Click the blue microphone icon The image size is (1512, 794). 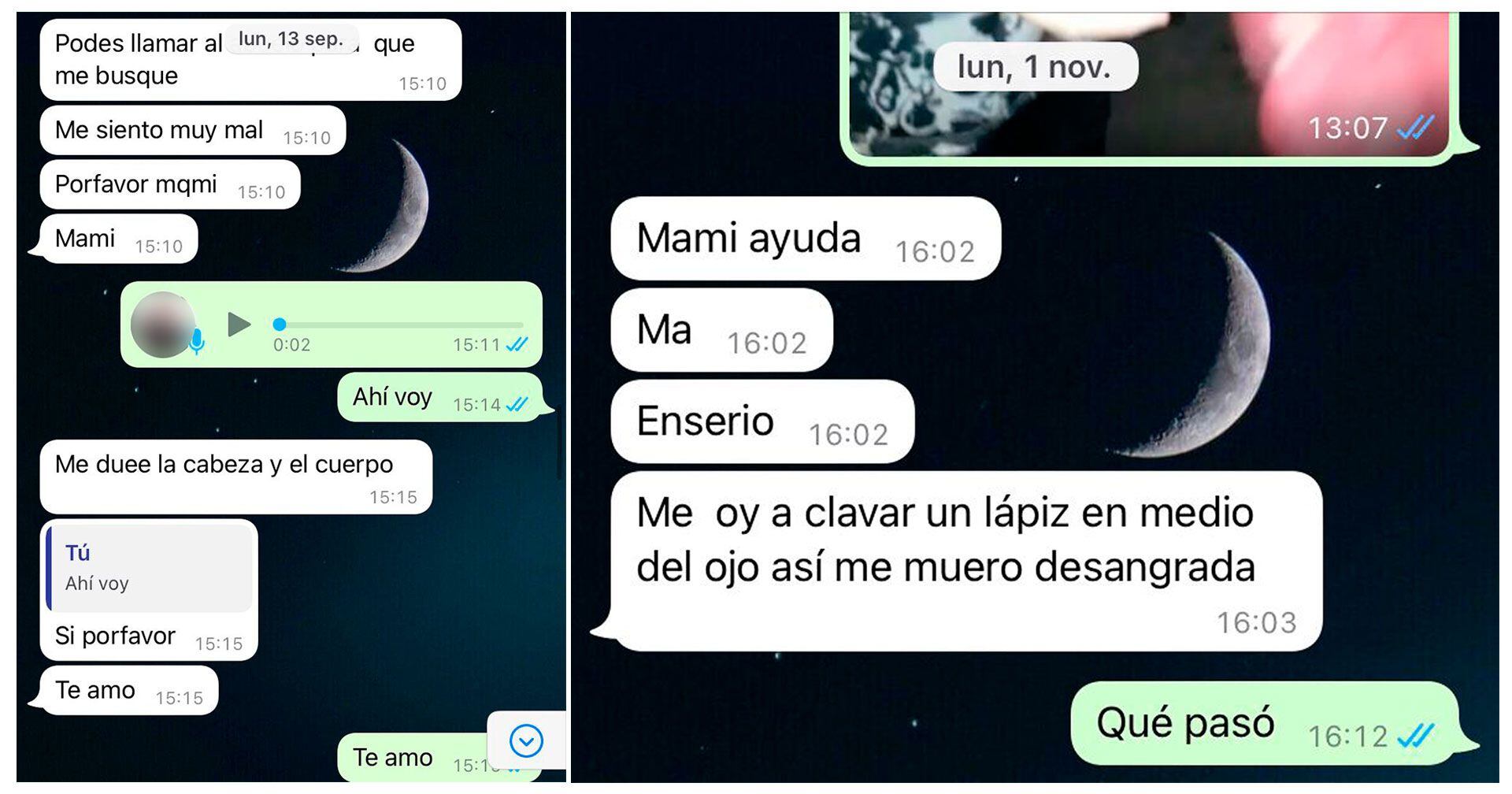[197, 342]
